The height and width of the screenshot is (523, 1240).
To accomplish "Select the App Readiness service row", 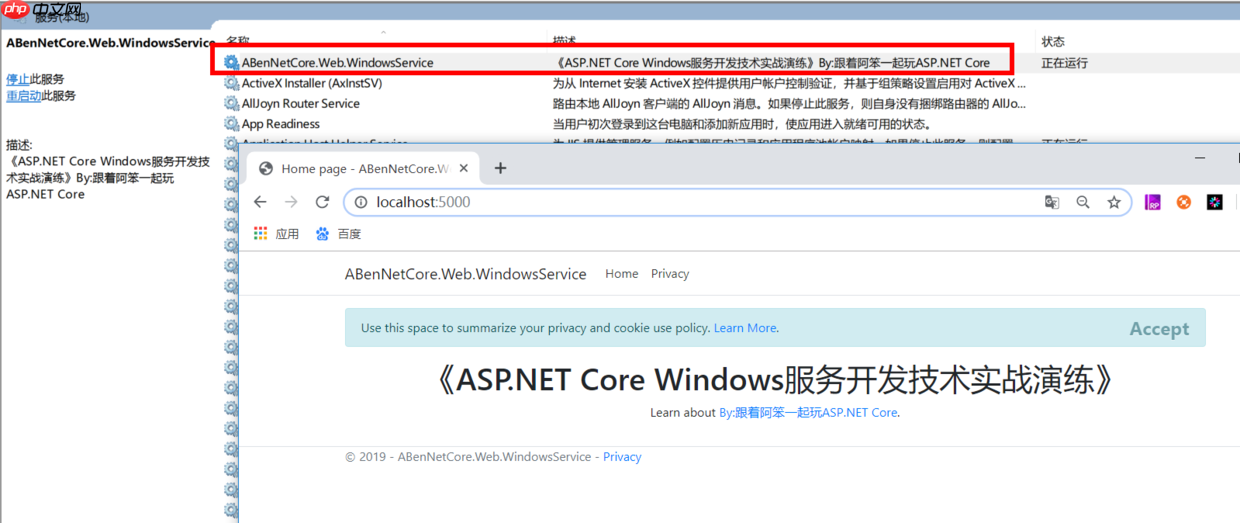I will pos(281,124).
